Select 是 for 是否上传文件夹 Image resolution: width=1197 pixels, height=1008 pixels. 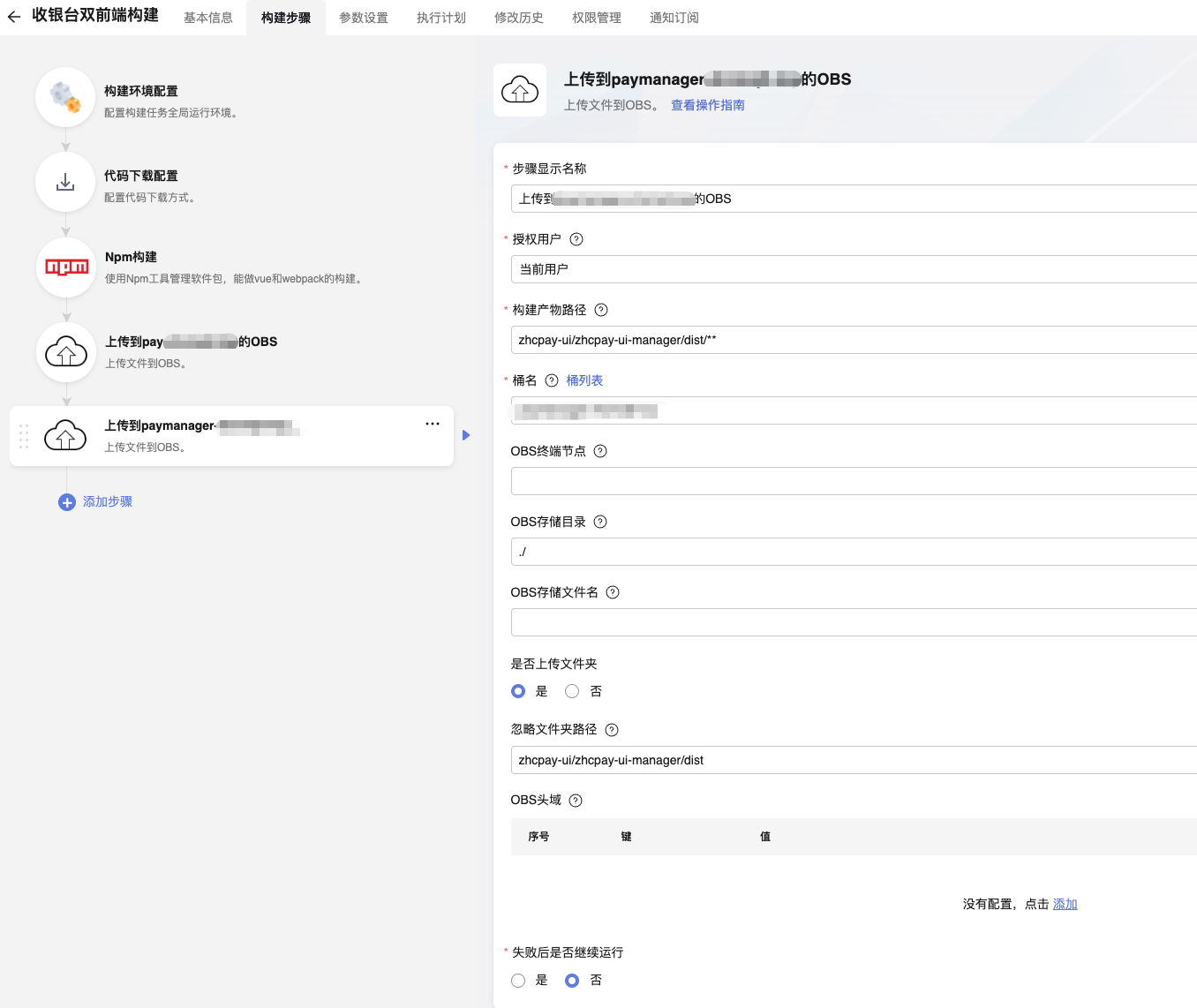pyautogui.click(x=518, y=691)
